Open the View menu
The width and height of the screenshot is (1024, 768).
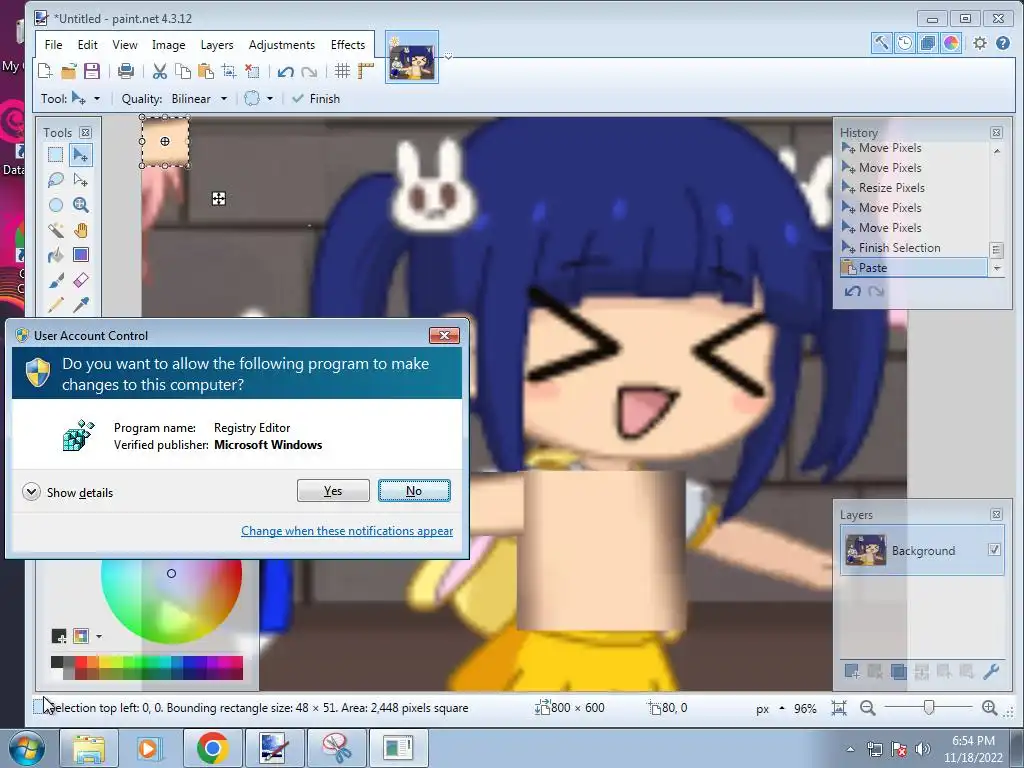click(125, 44)
